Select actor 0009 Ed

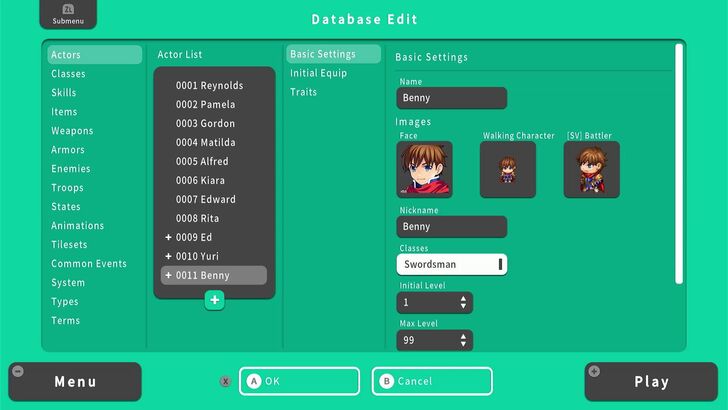[x=214, y=237]
